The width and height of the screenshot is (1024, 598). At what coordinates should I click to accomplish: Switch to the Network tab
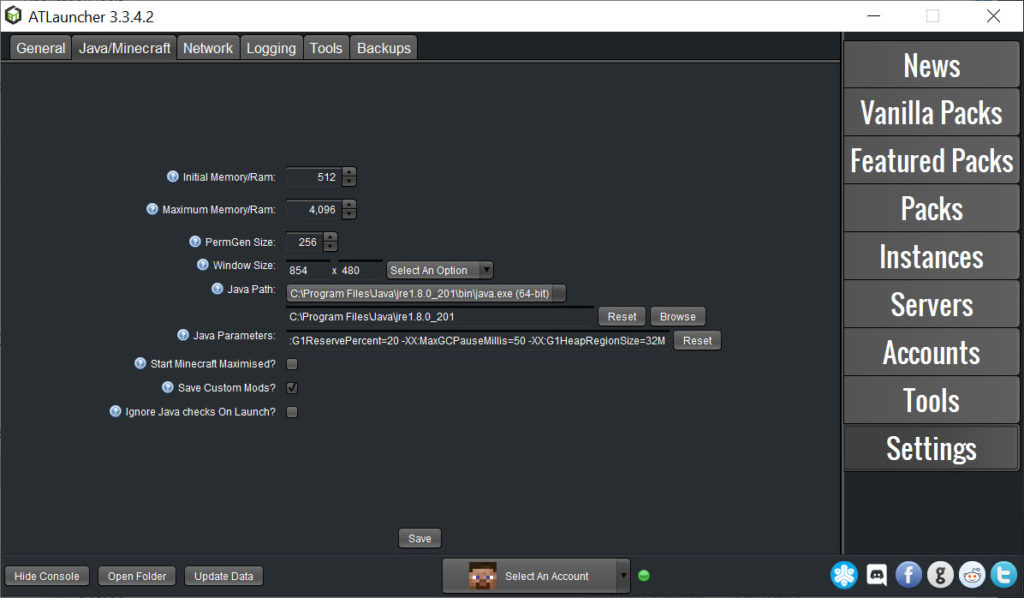click(x=208, y=48)
